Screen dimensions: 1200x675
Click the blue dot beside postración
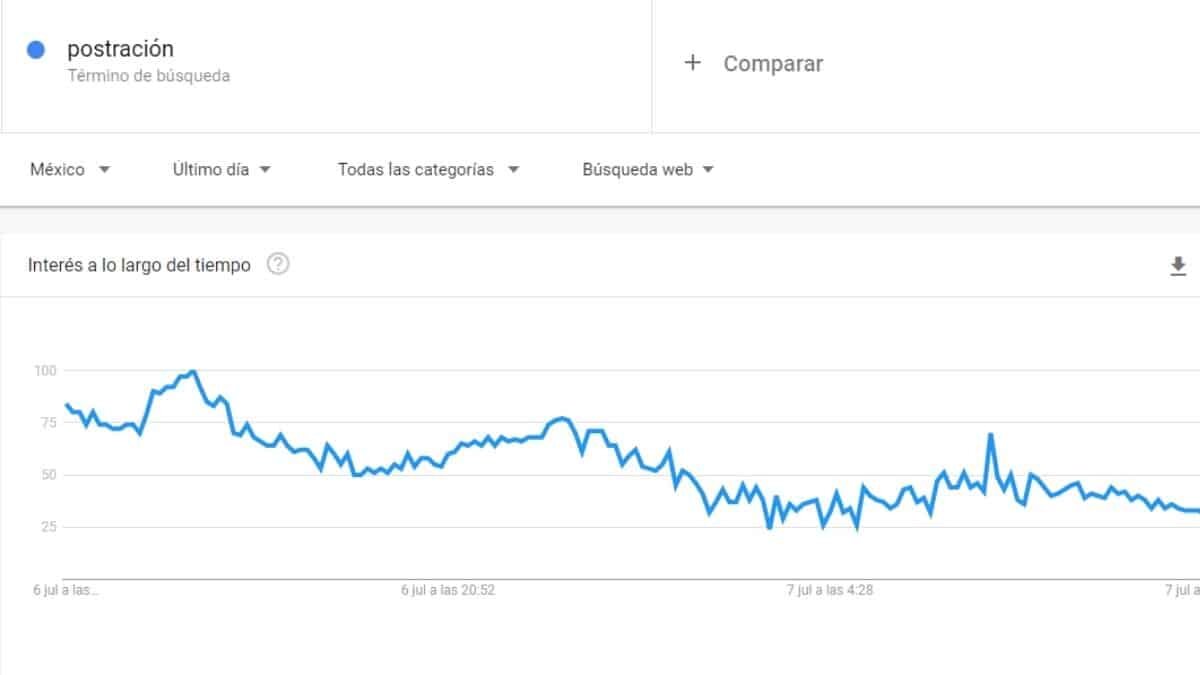[x=36, y=50]
